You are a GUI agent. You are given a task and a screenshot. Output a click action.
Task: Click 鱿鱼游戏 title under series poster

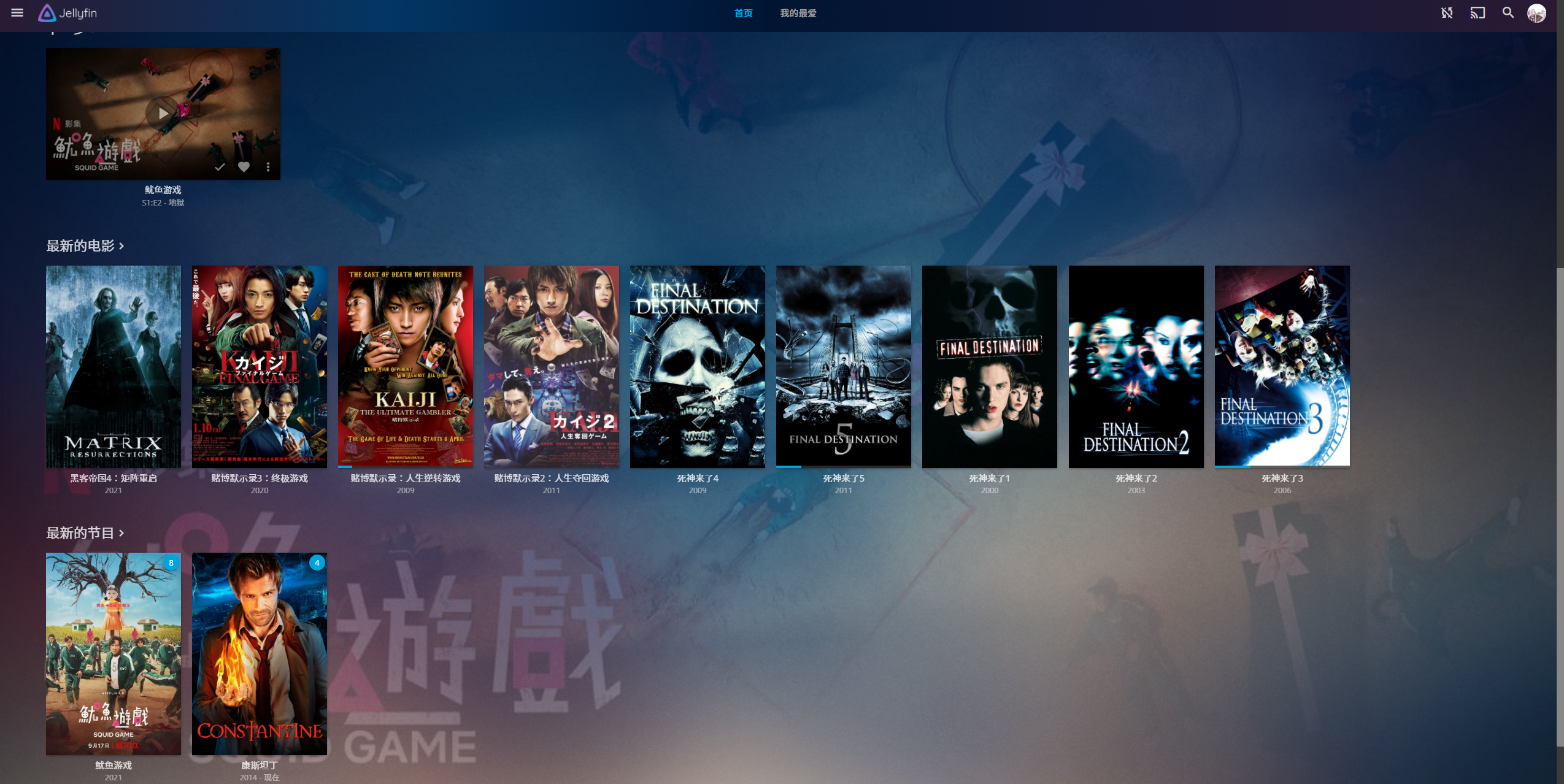pos(114,765)
